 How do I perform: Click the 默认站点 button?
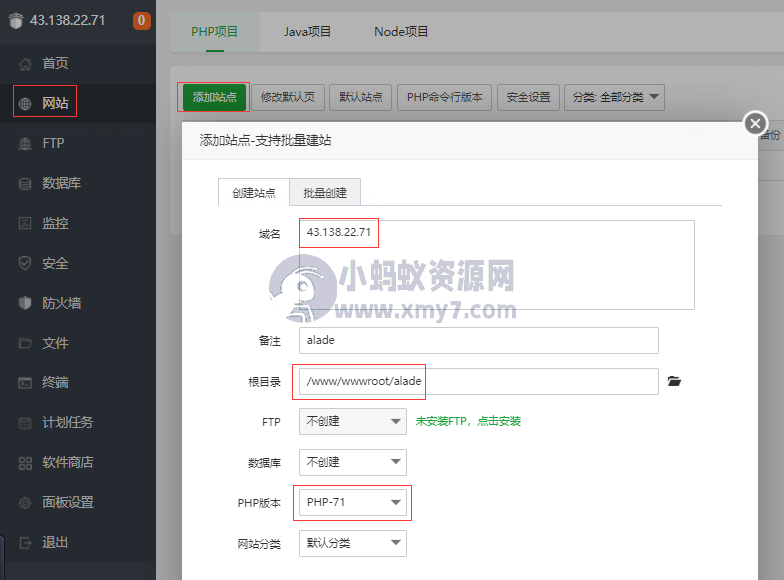pos(361,97)
